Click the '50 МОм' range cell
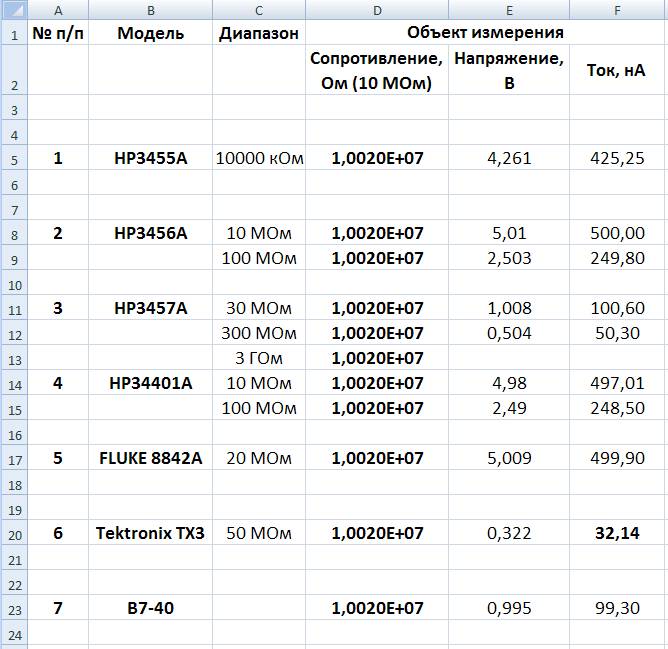Image resolution: width=668 pixels, height=649 pixels. point(259,532)
